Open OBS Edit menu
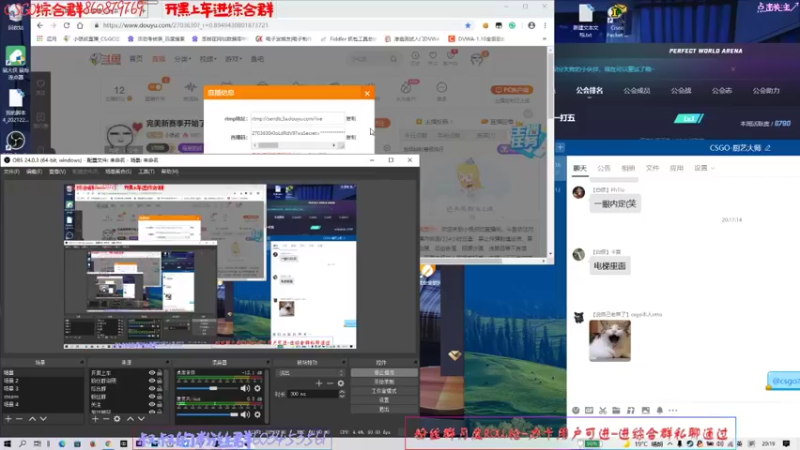The width and height of the screenshot is (800, 450). click(34, 172)
